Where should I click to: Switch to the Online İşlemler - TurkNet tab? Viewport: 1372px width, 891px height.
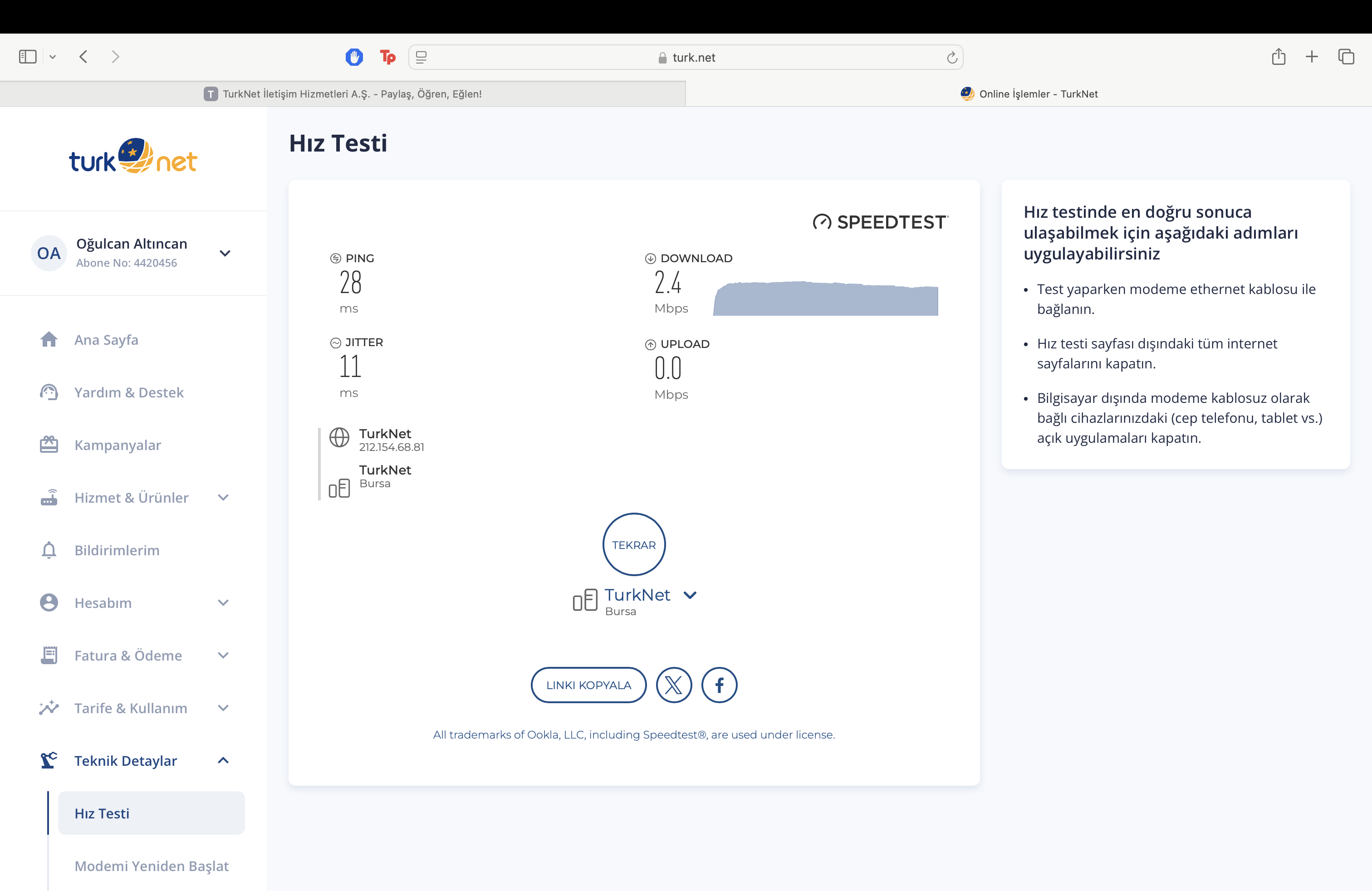(x=1029, y=94)
